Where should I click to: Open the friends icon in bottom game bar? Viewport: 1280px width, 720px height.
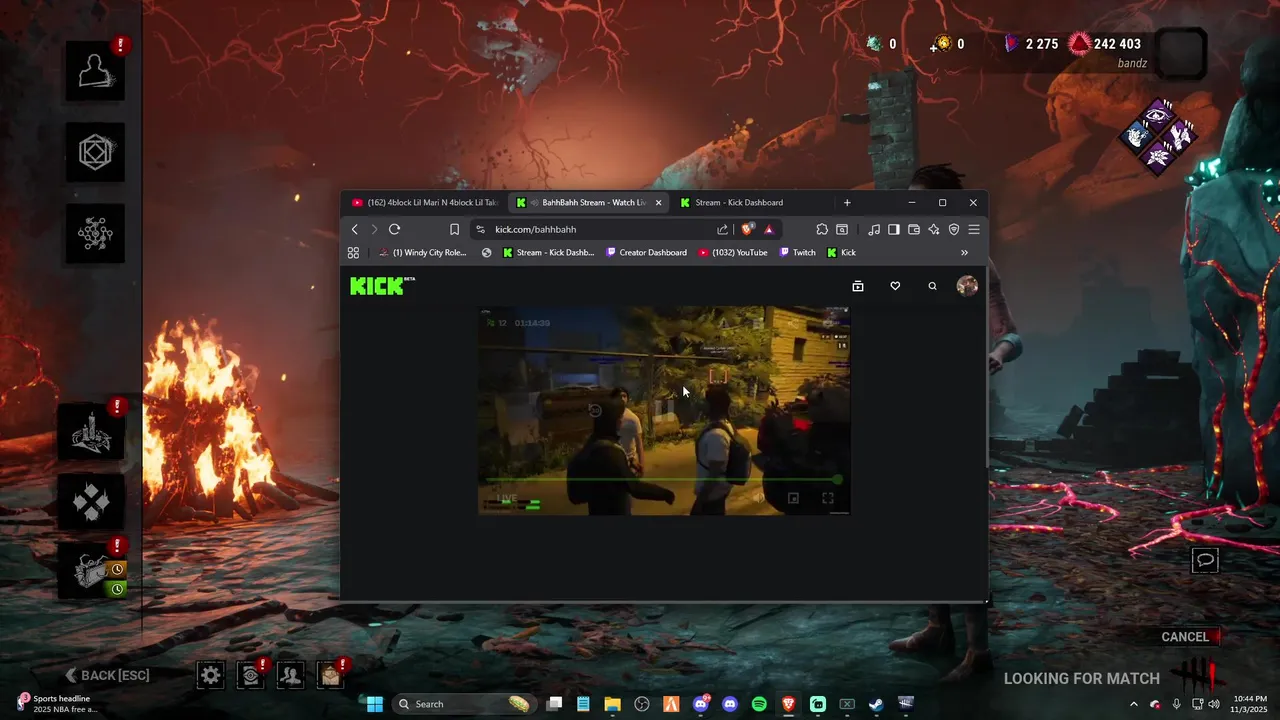point(290,675)
